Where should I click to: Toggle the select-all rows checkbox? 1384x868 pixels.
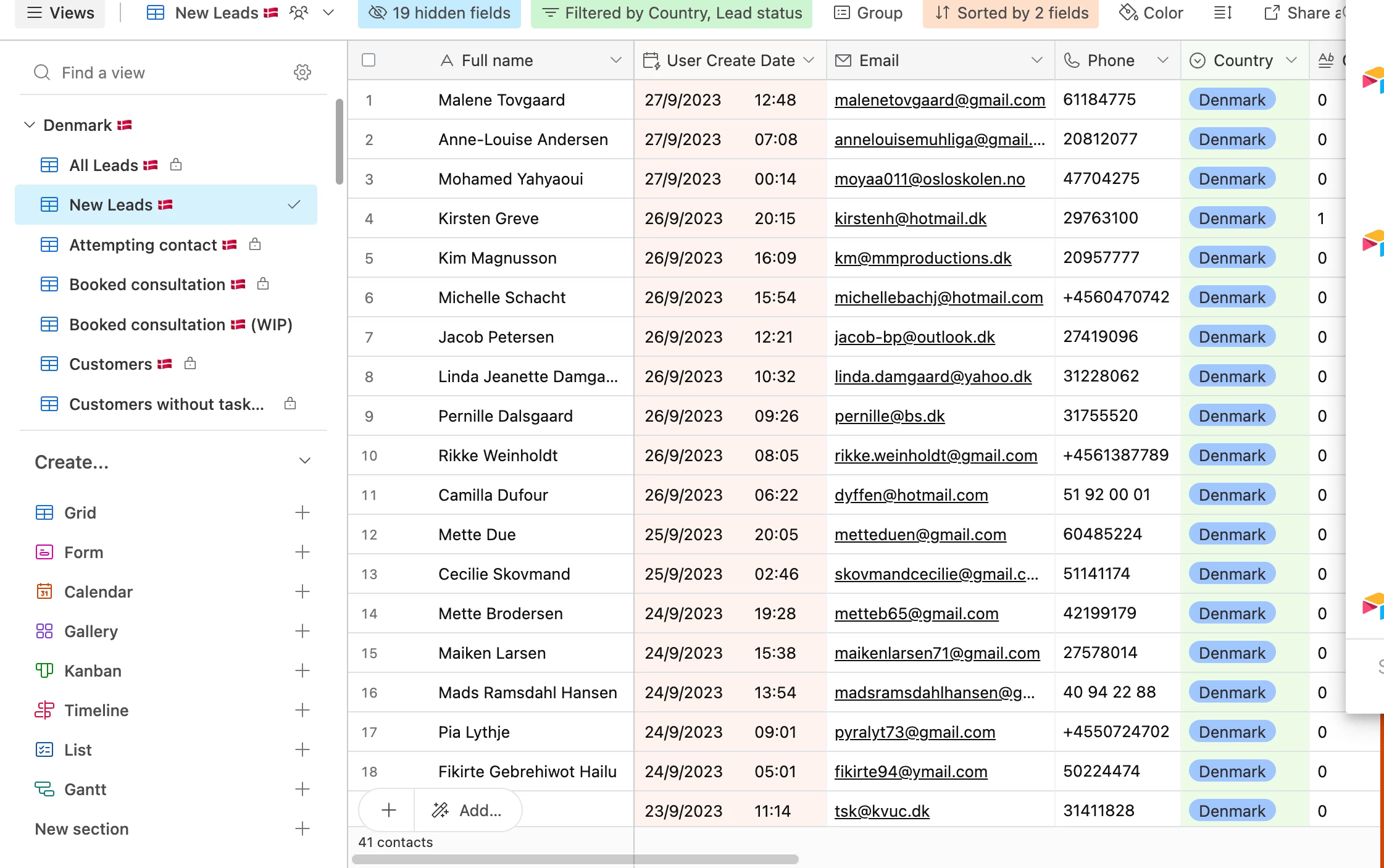click(369, 60)
